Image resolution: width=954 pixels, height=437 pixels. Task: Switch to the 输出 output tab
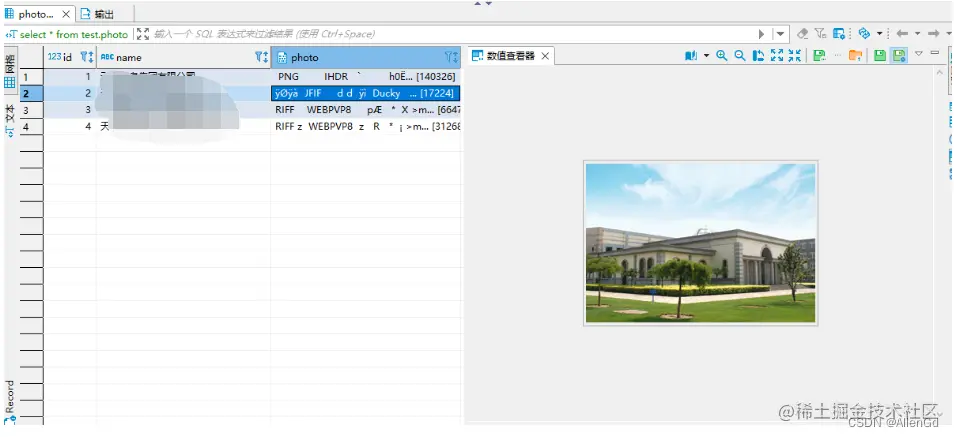[97, 14]
